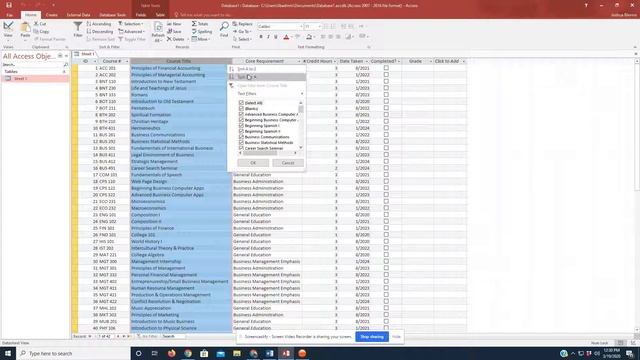Check Completed? for ACC 201 row
Viewport: 640px width, 360px height.
click(386, 68)
